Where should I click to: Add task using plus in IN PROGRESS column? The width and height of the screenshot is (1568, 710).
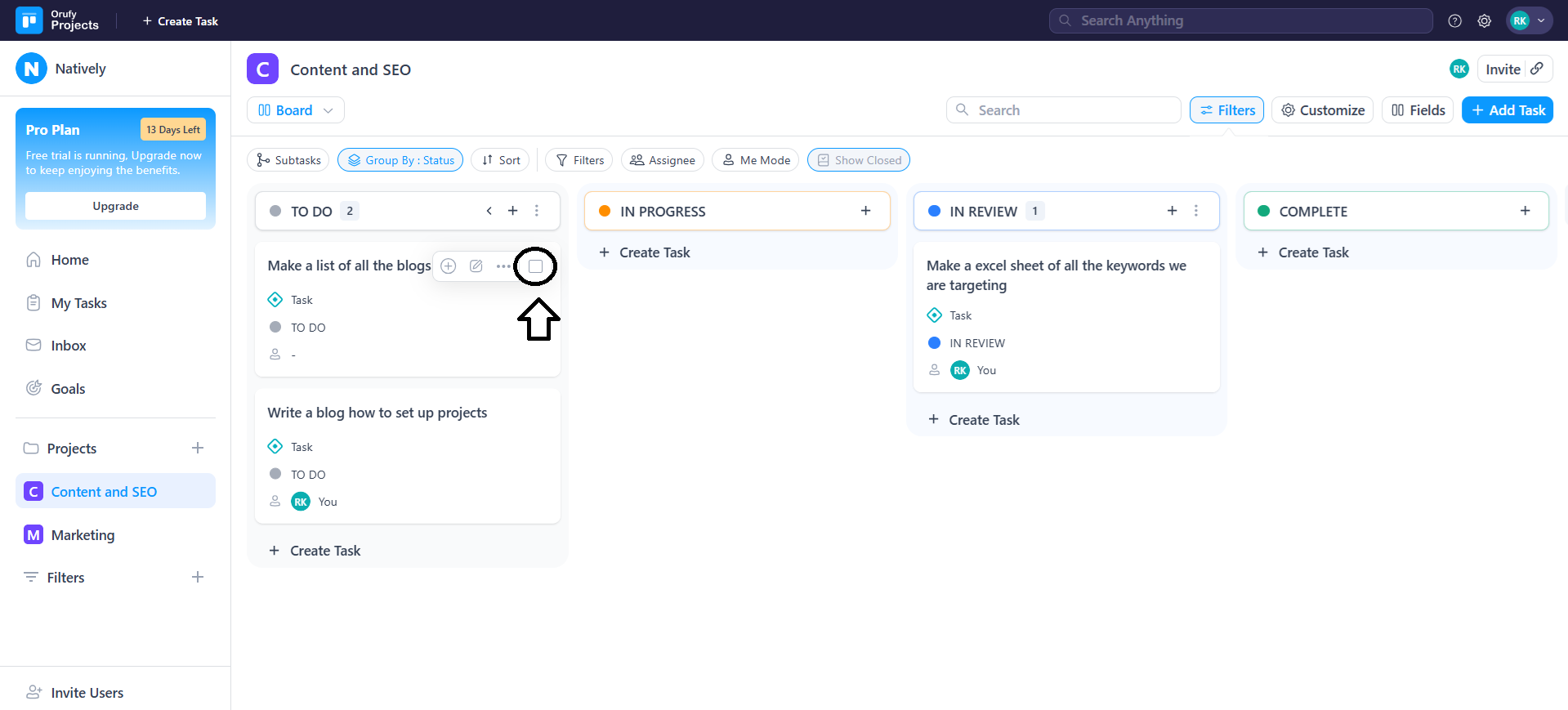865,211
